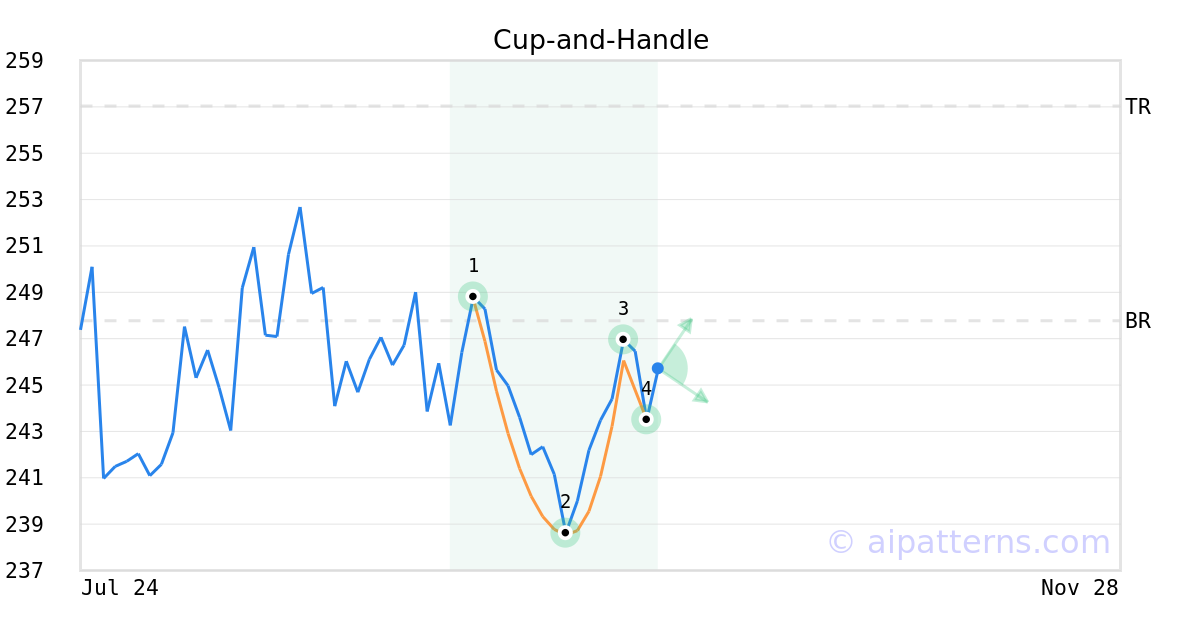Click the TR label on right edge
Viewport: 1200px width, 630px height.
click(1138, 107)
